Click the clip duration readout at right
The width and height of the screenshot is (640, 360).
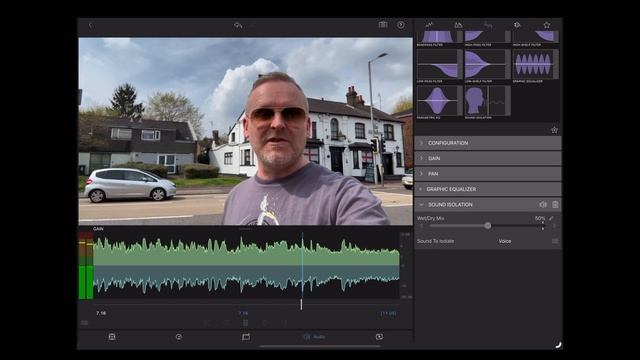(388, 313)
